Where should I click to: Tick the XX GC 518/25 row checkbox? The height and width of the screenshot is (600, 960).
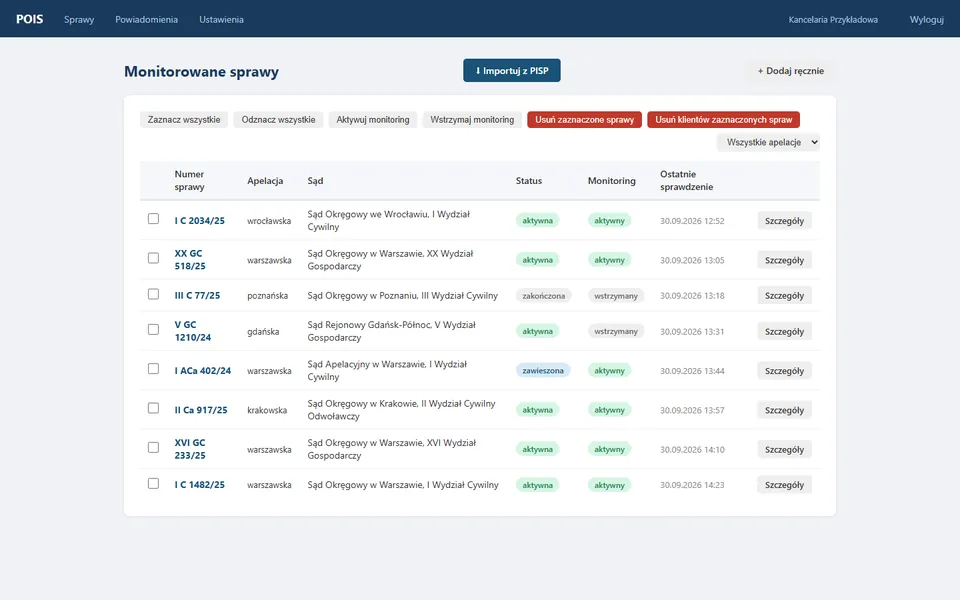point(153,258)
